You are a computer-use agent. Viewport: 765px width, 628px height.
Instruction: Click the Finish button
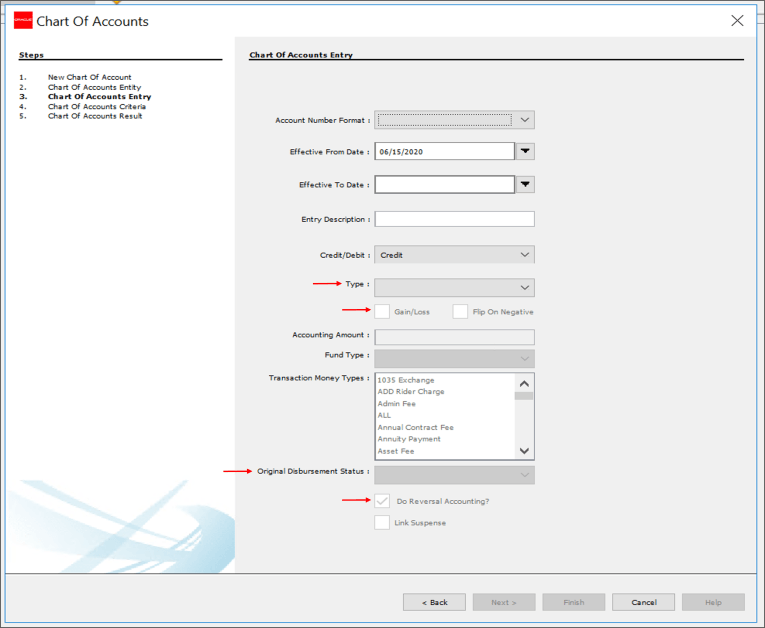pyautogui.click(x=574, y=602)
